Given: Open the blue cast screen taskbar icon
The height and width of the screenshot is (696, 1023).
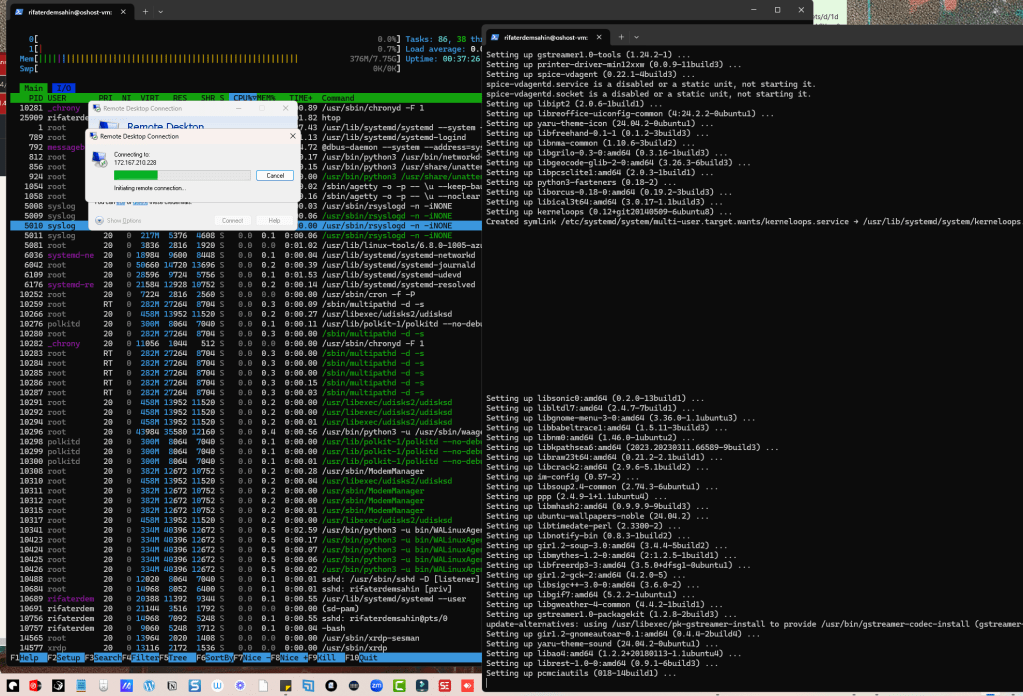Looking at the screenshot, I should [x=308, y=686].
